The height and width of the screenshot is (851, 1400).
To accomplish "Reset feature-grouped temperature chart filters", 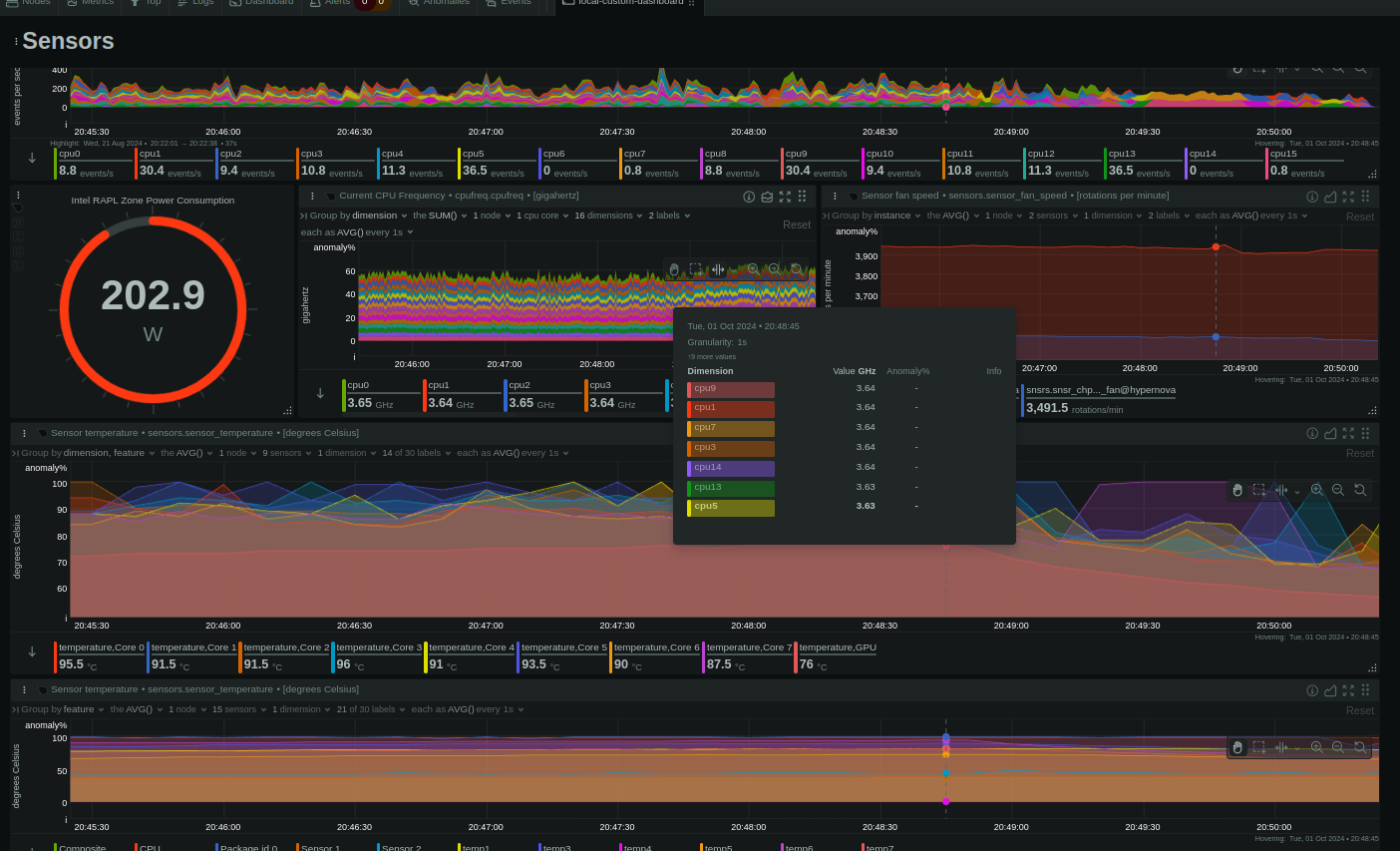I will pyautogui.click(x=1360, y=710).
